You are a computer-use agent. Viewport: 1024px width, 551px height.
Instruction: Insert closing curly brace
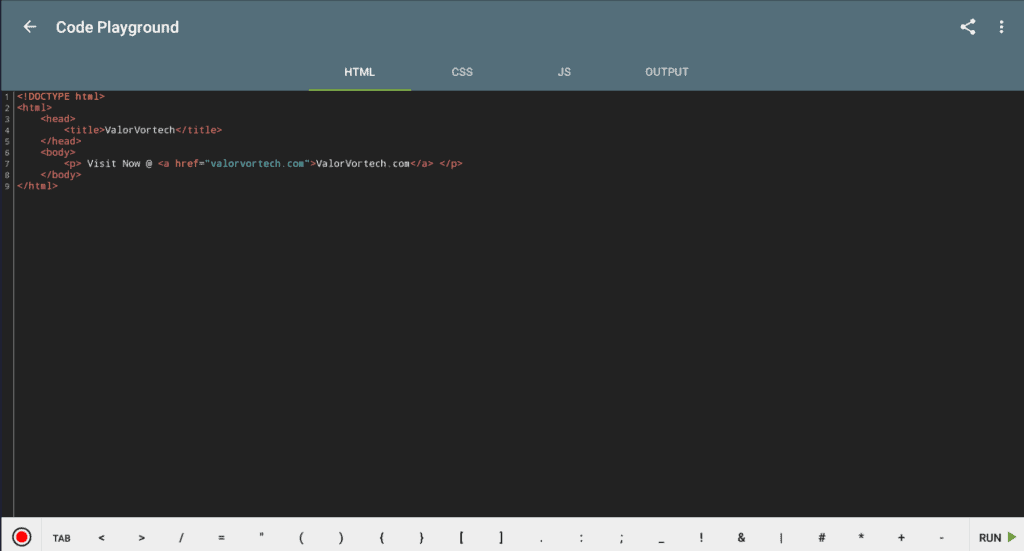[x=421, y=538]
